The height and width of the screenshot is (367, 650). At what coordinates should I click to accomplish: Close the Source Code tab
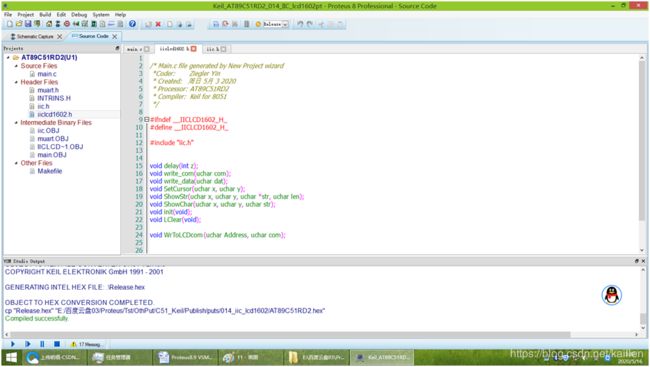115,36
